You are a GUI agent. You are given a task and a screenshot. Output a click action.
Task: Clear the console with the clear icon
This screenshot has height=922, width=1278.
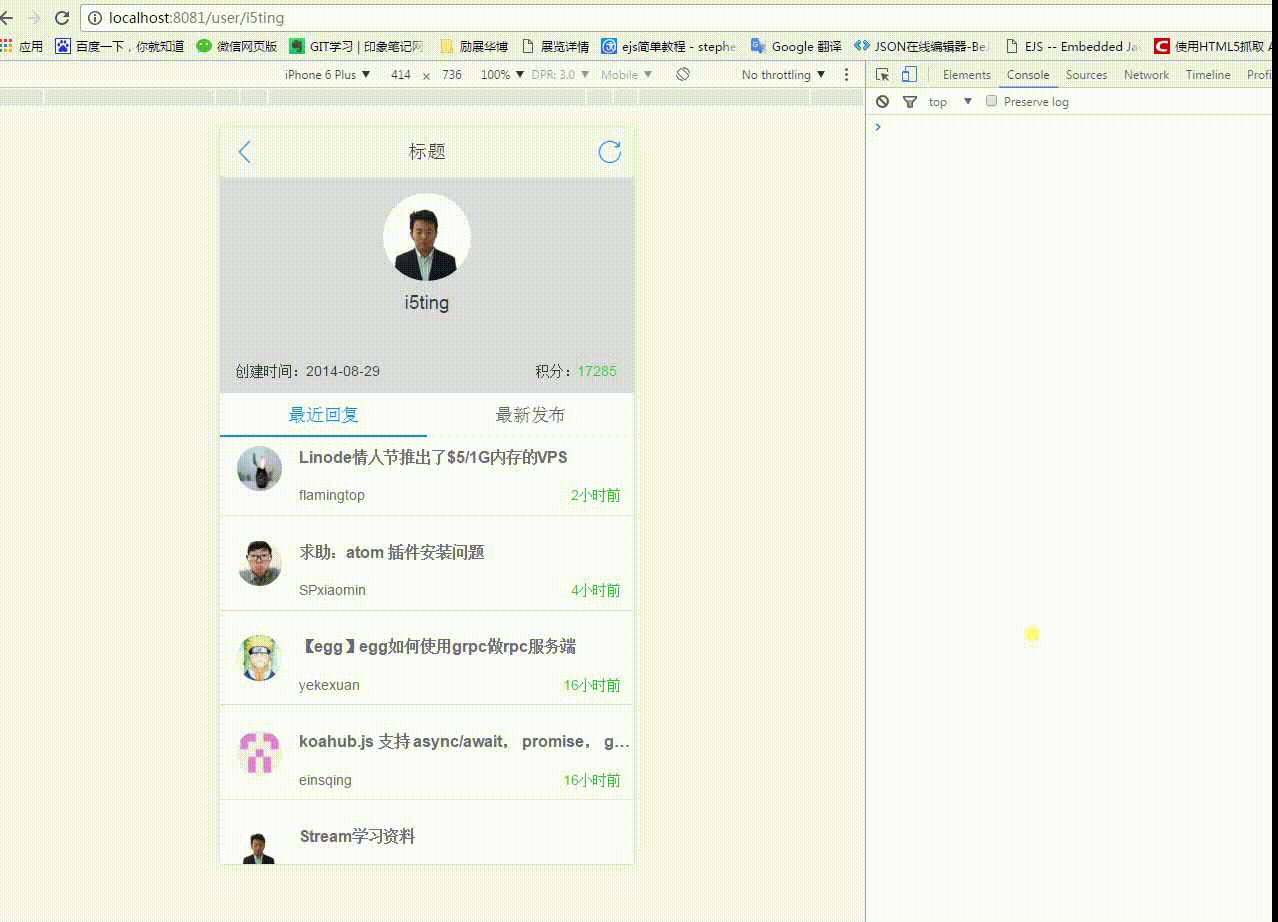tap(882, 102)
